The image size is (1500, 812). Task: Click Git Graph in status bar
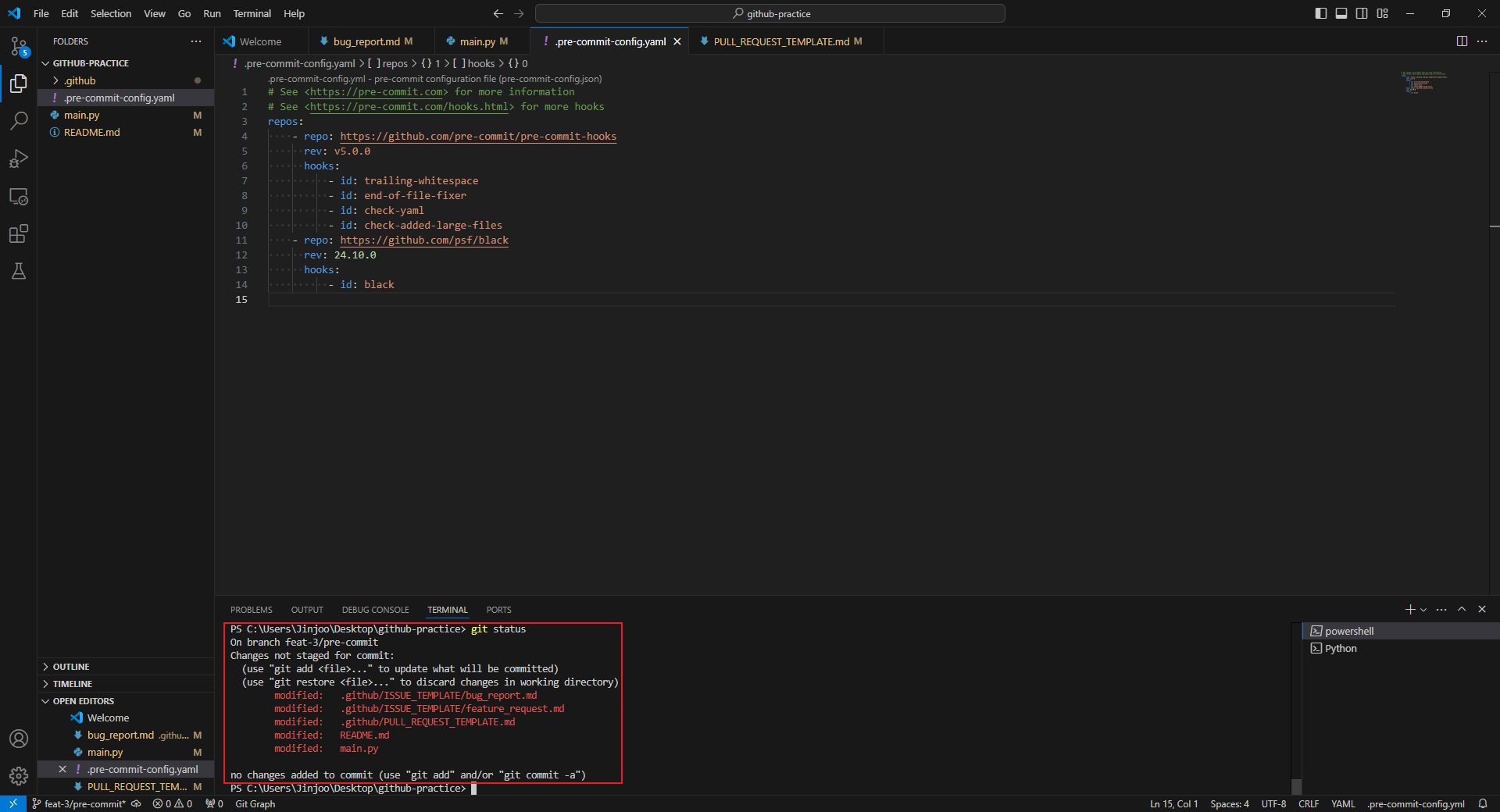tap(255, 803)
